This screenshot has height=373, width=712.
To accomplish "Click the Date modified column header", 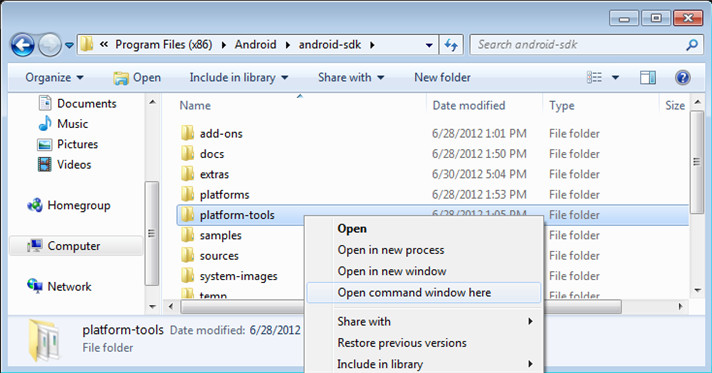I will [x=469, y=105].
